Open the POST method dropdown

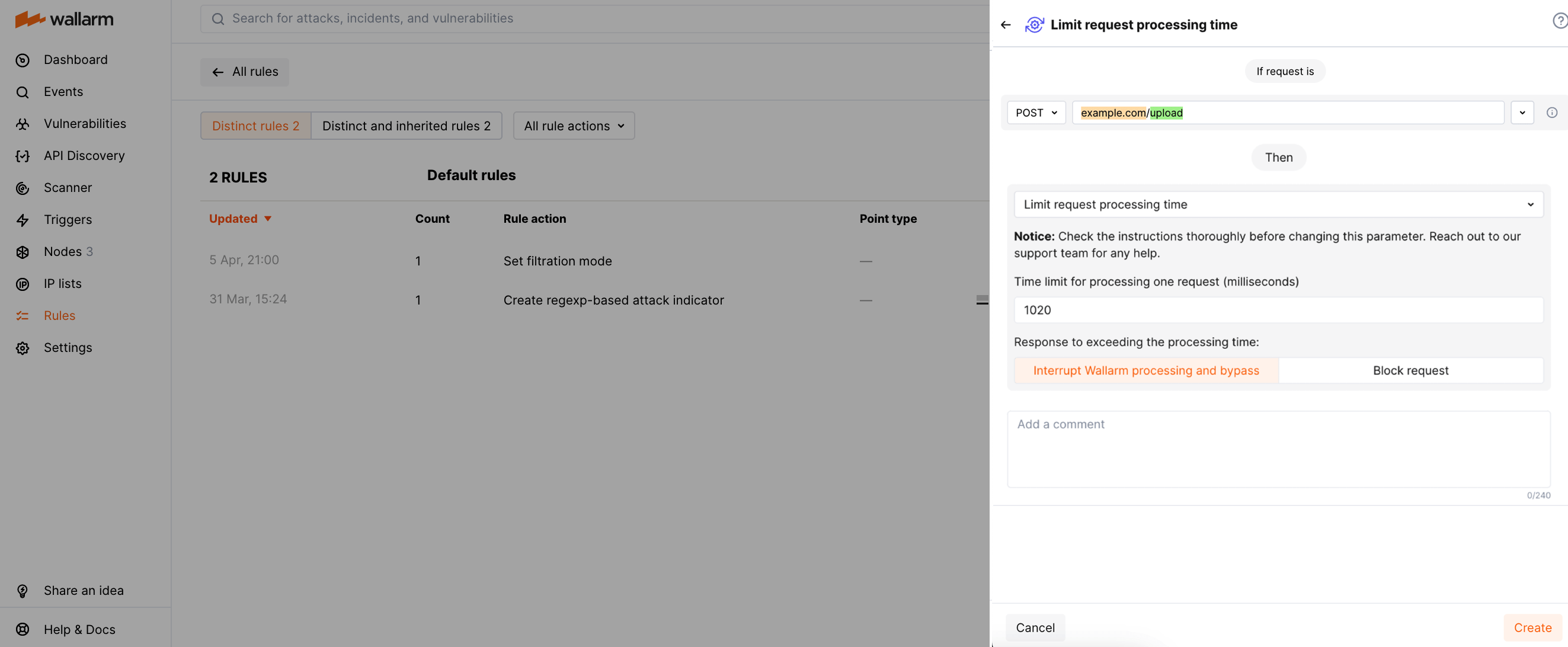coord(1036,112)
